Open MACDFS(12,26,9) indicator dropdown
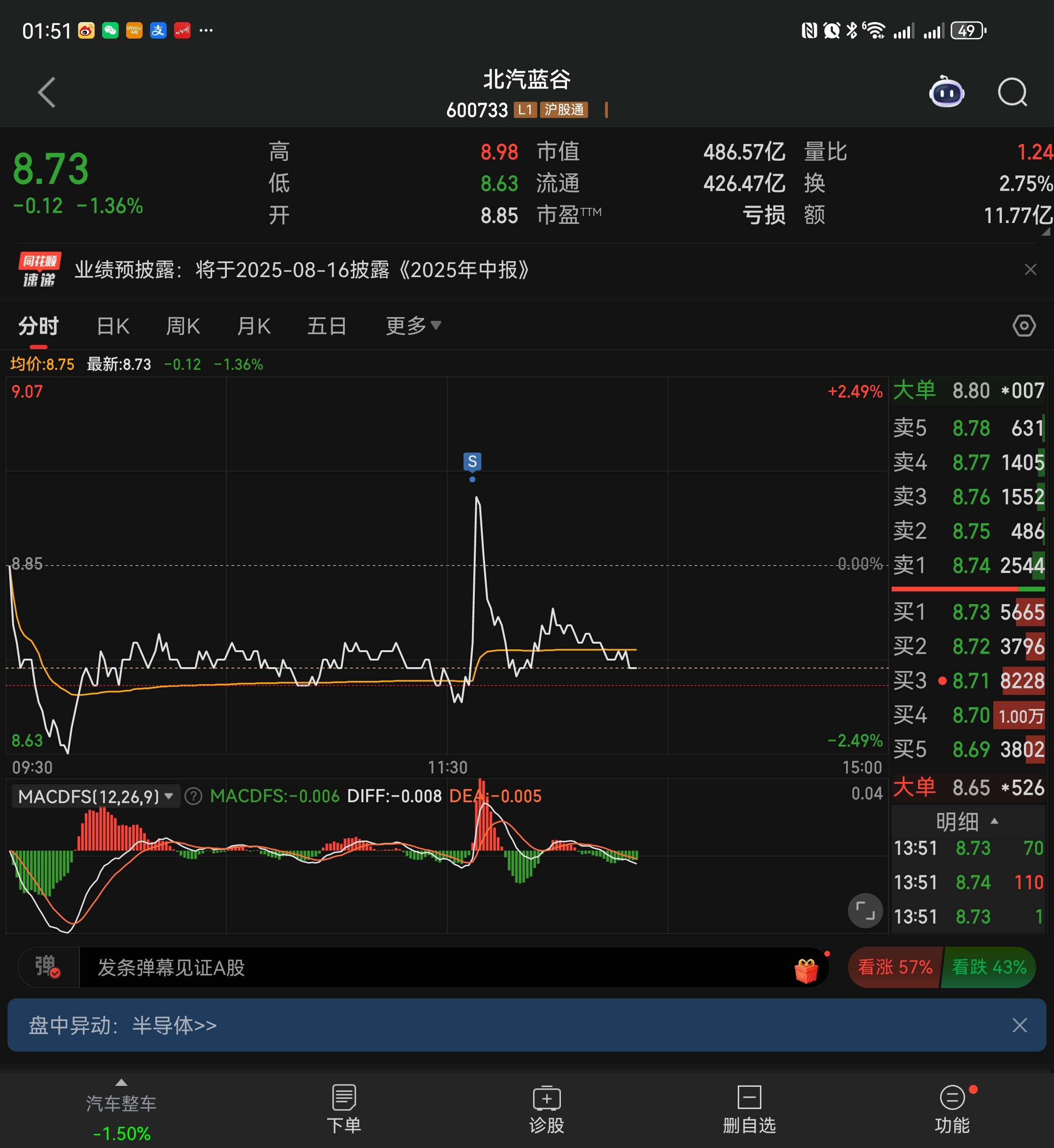Viewport: 1054px width, 1148px height. click(x=96, y=796)
